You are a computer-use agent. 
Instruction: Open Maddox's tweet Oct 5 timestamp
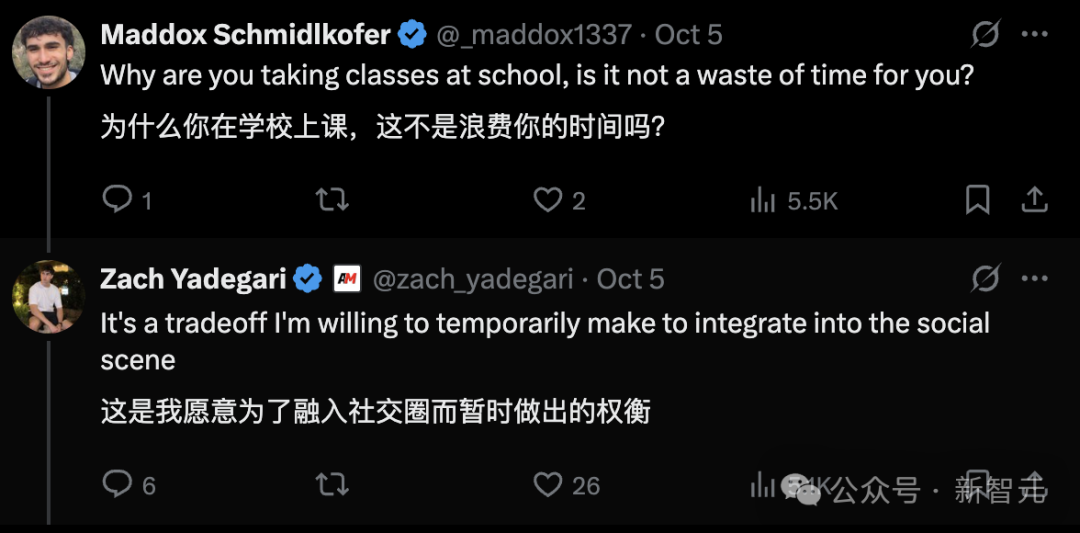pyautogui.click(x=688, y=35)
